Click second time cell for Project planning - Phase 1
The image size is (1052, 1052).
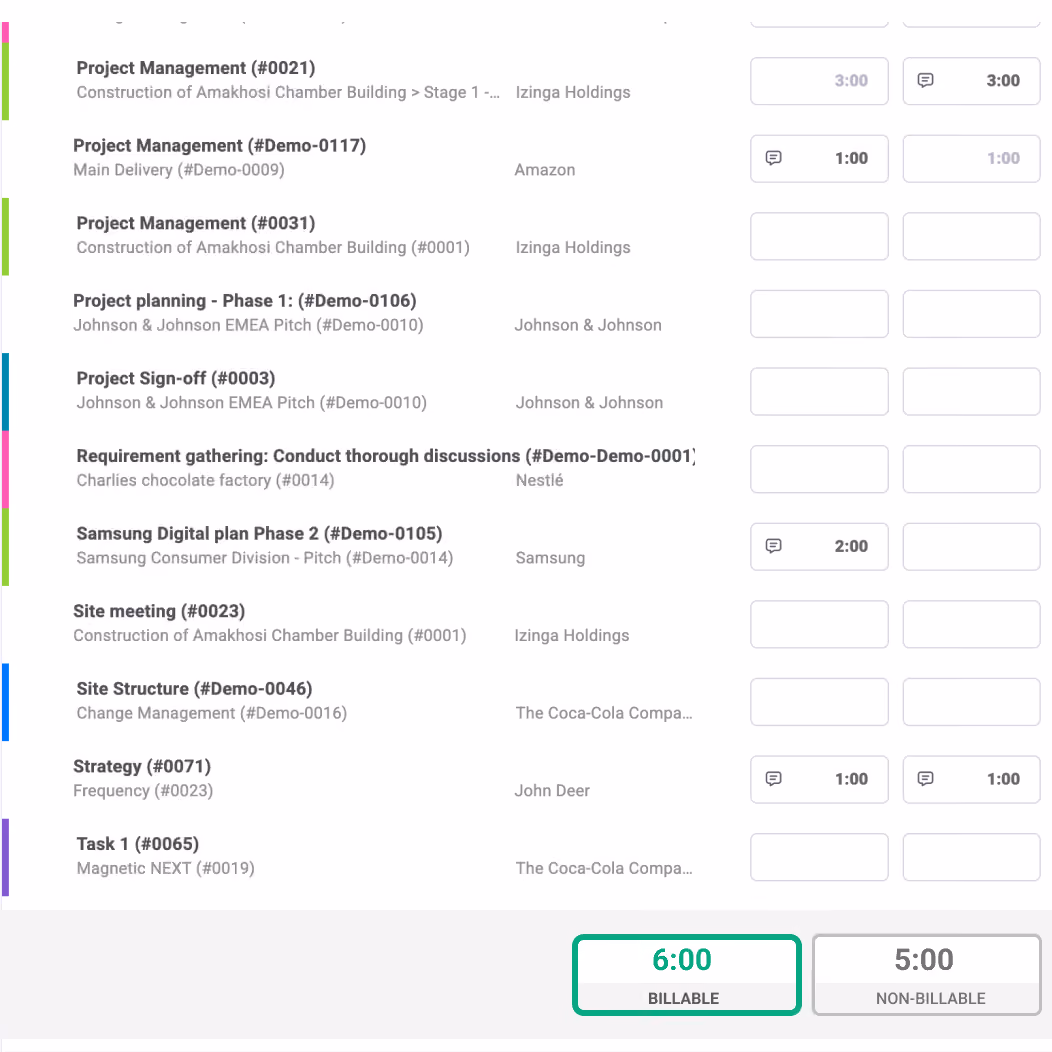(x=971, y=314)
